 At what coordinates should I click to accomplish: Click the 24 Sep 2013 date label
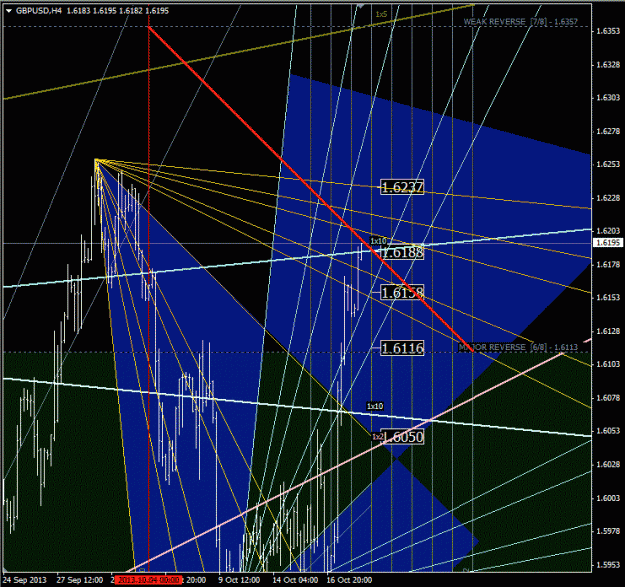pyautogui.click(x=25, y=580)
